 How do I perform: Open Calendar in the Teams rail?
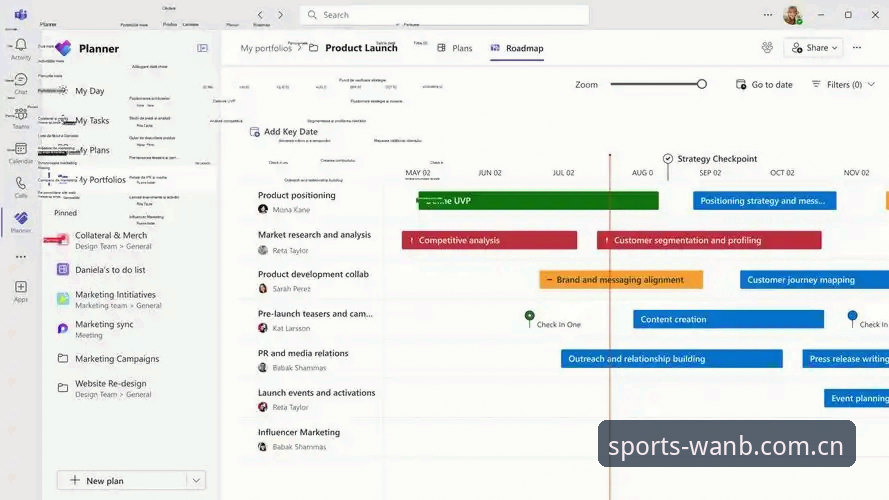tap(21, 153)
